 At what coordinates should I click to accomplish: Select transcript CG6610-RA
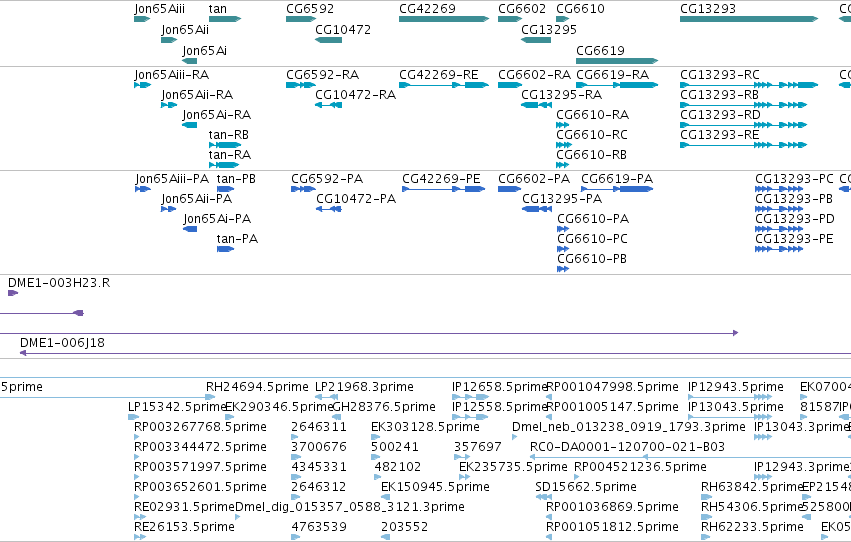point(562,125)
